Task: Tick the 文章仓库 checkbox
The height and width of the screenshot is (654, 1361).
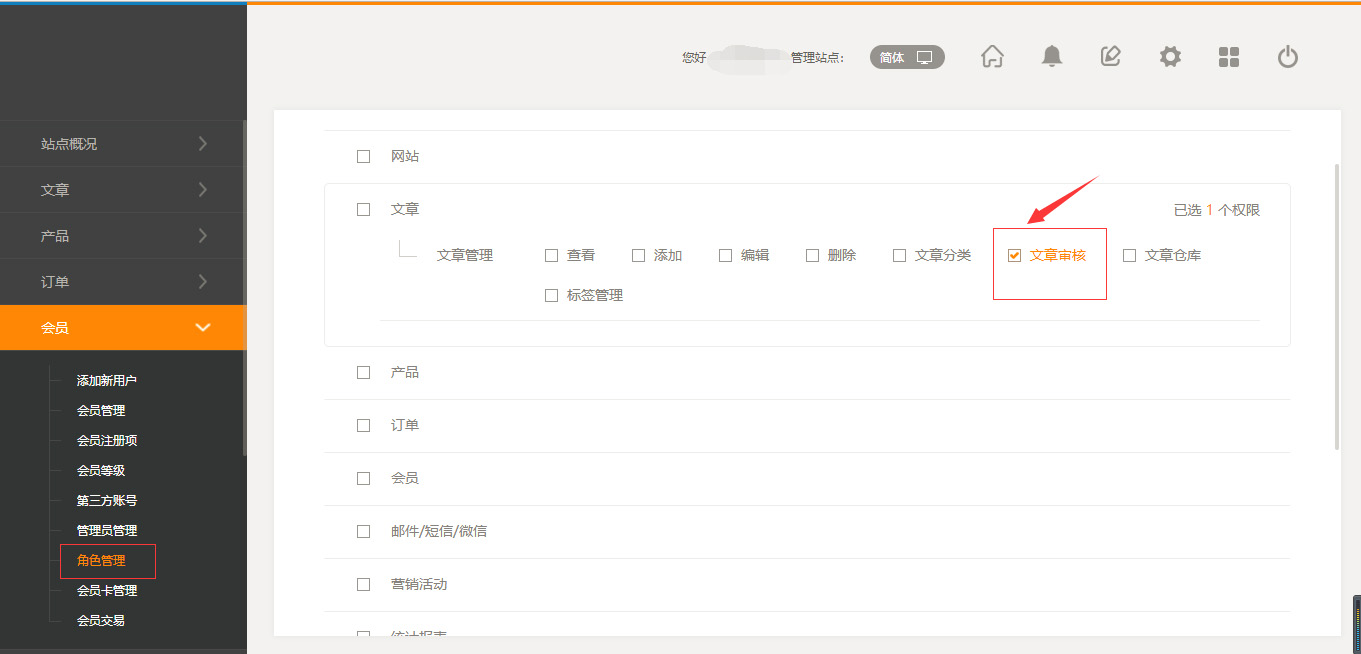Action: [1130, 256]
